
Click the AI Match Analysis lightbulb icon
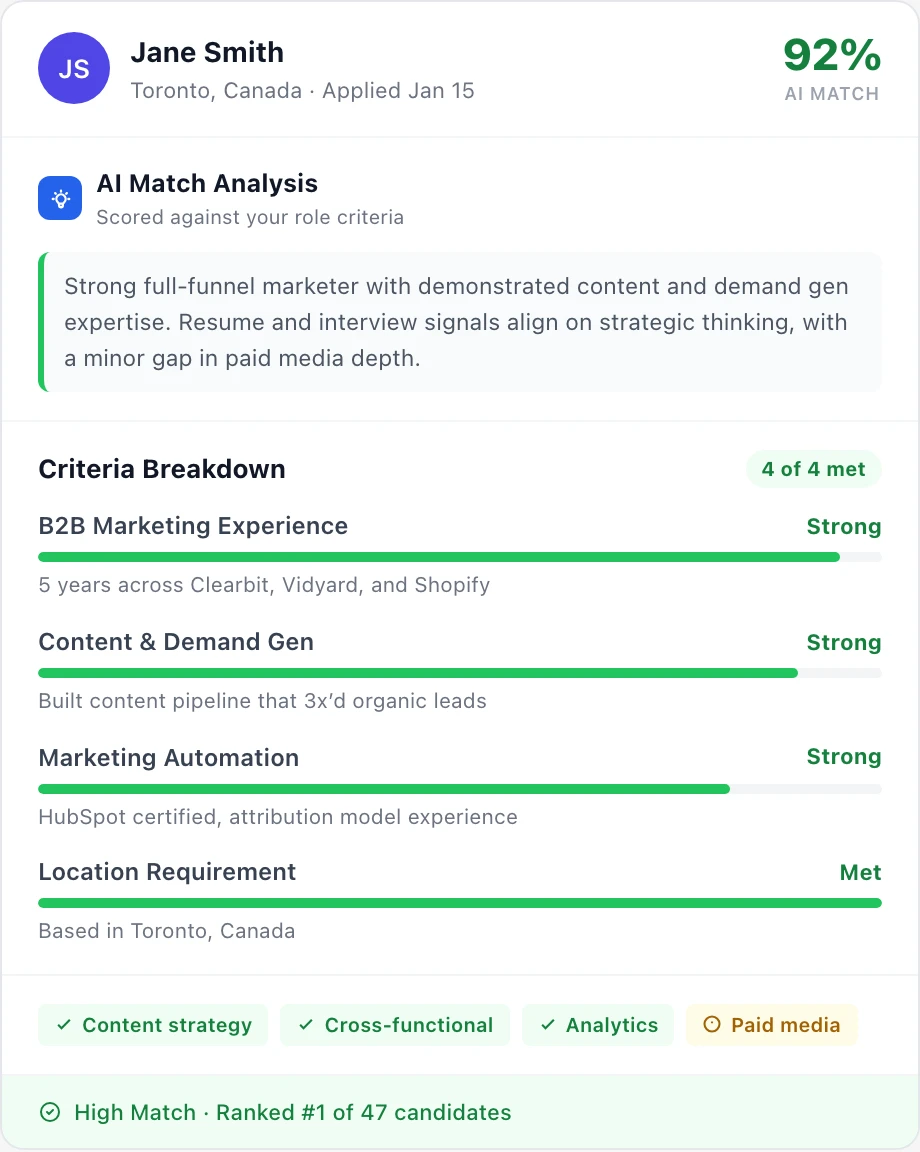(60, 198)
